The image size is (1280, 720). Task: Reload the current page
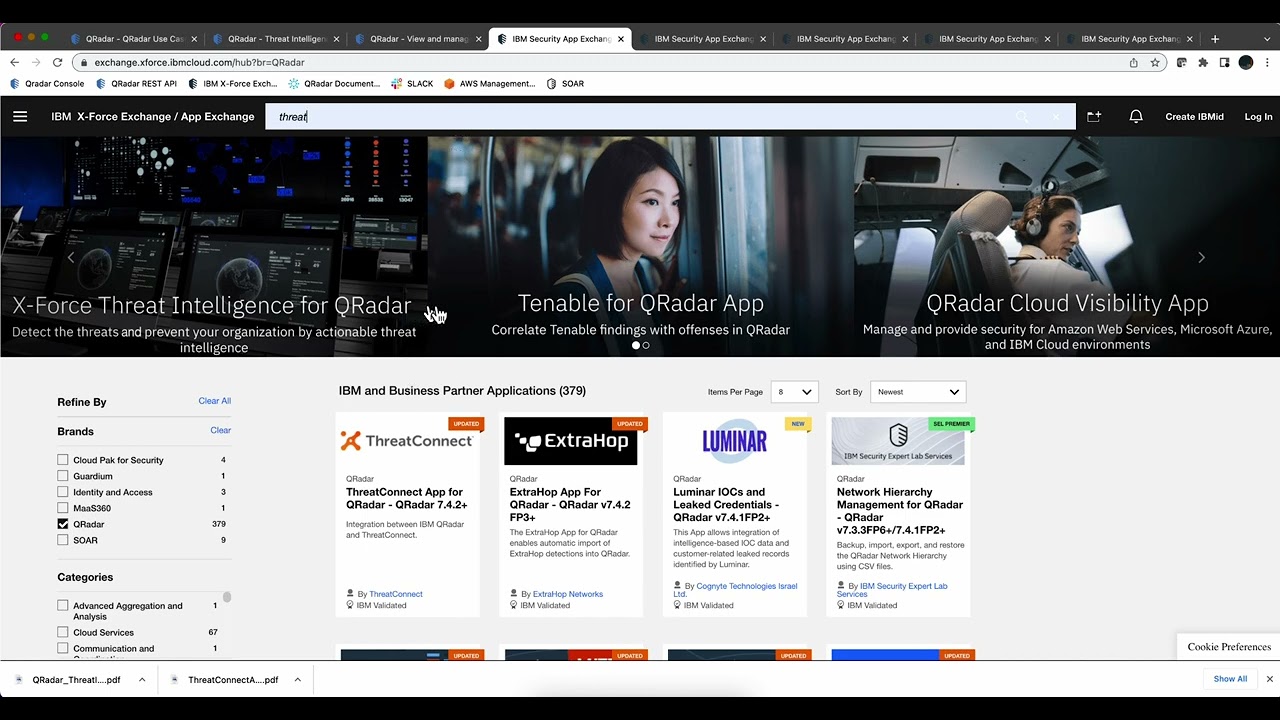[57, 62]
